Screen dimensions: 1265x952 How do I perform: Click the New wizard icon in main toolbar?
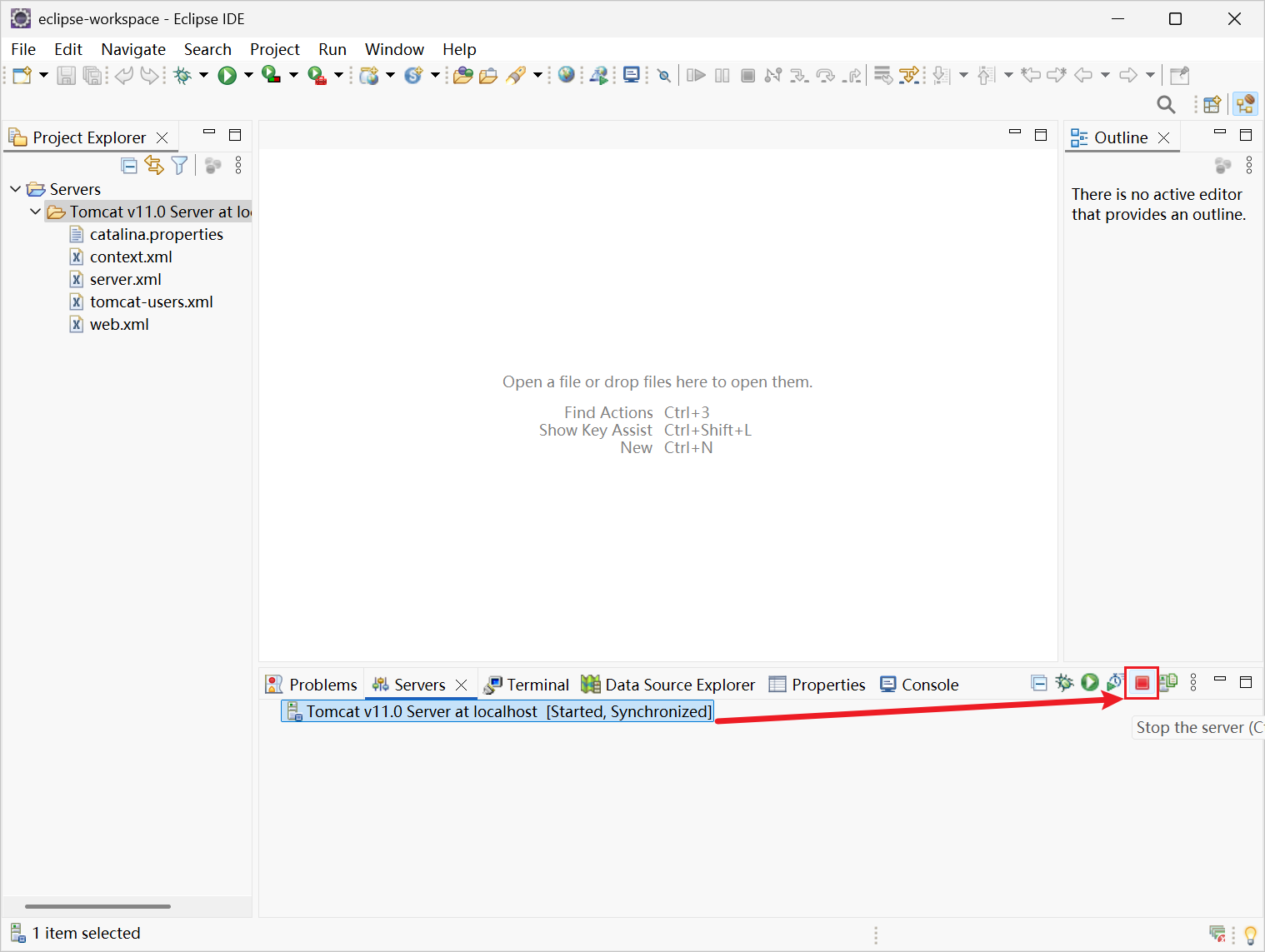point(22,76)
